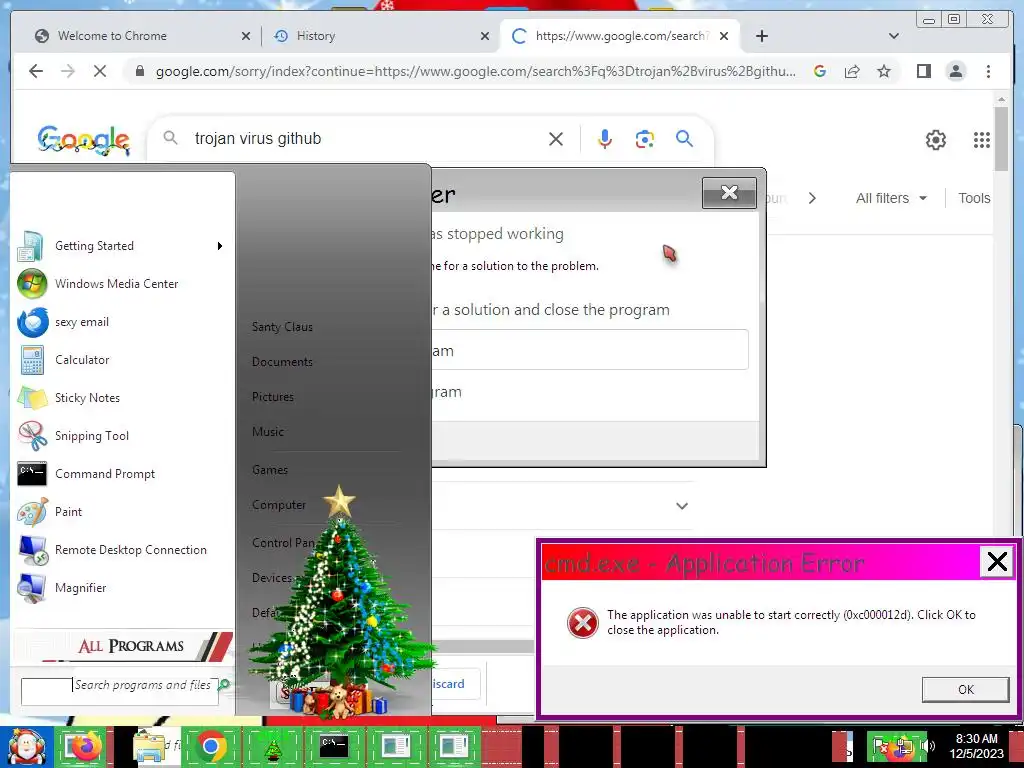
Task: Open Computer in Start menu
Action: [279, 505]
